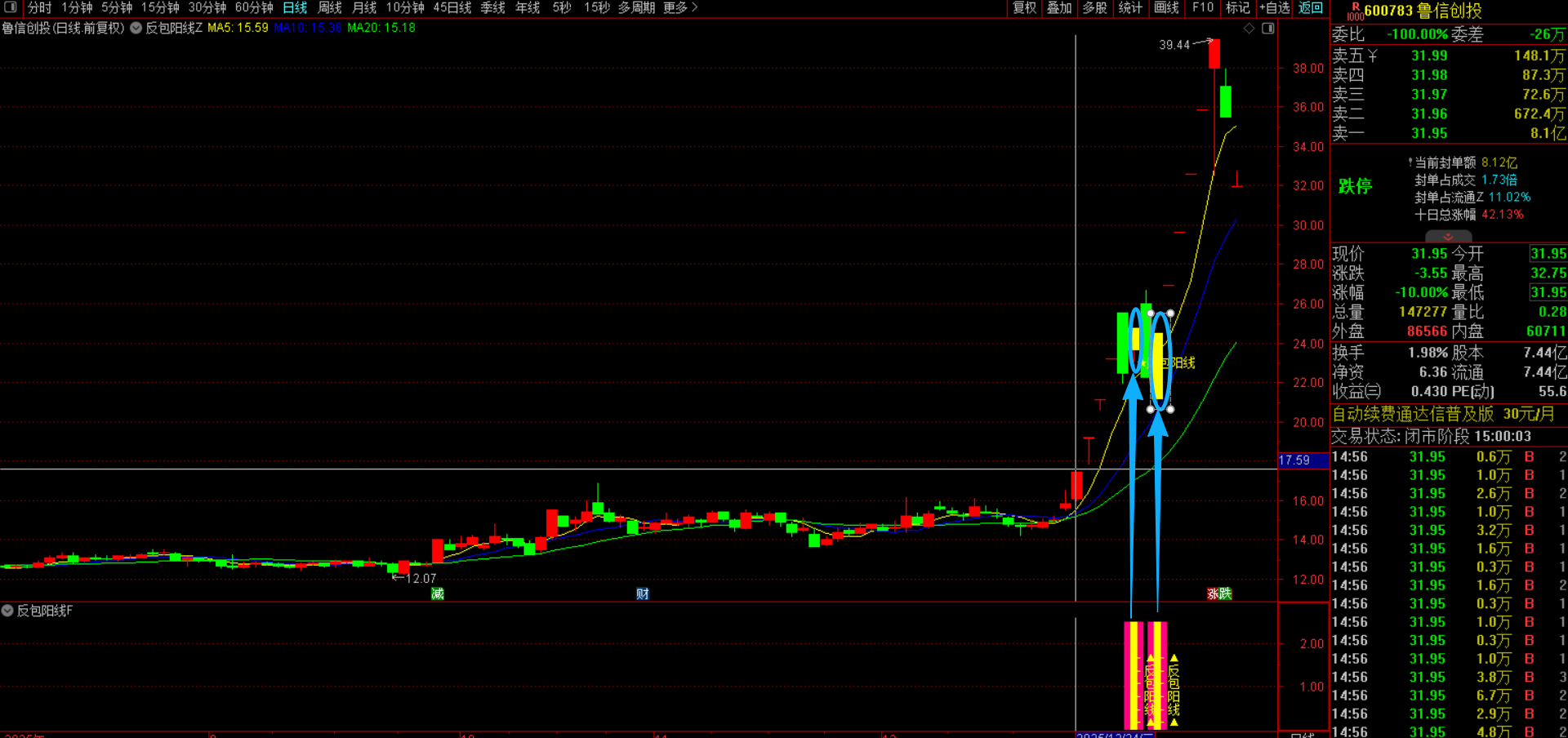Open the 多周期 multi-period view

click(x=636, y=7)
